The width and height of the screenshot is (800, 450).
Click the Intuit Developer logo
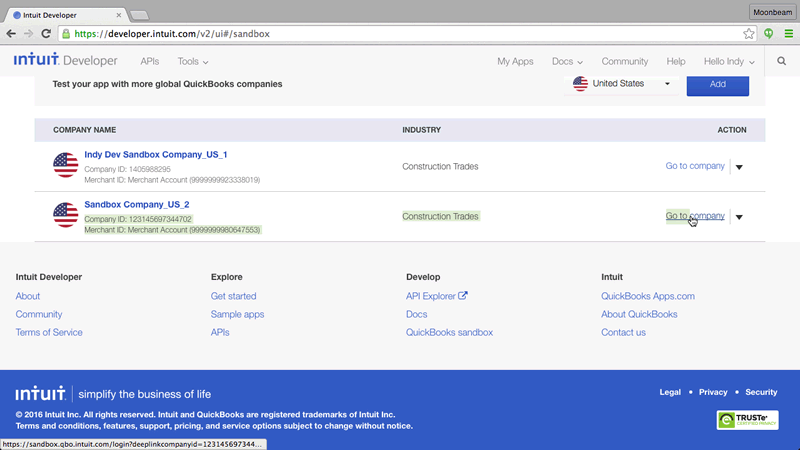[x=65, y=60]
